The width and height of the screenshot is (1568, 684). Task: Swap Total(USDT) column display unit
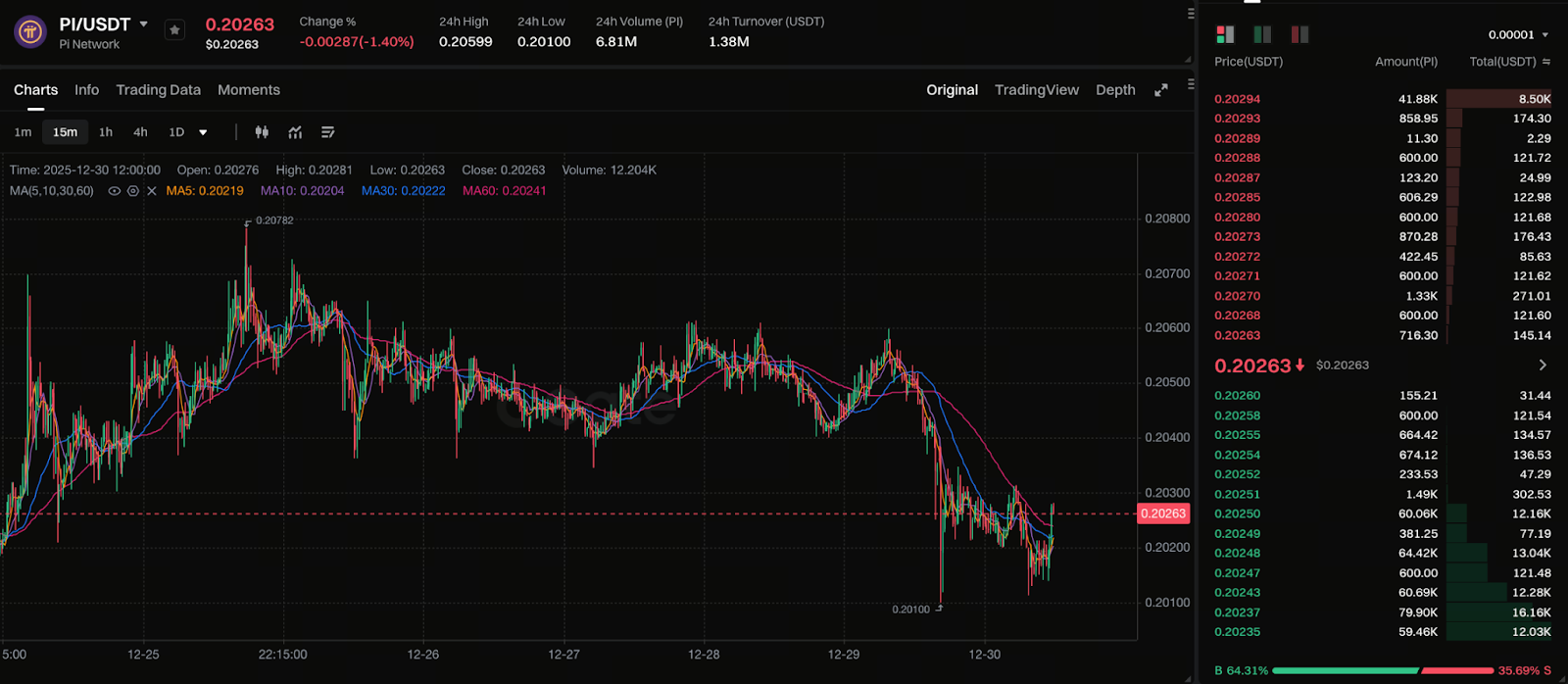[x=1546, y=62]
